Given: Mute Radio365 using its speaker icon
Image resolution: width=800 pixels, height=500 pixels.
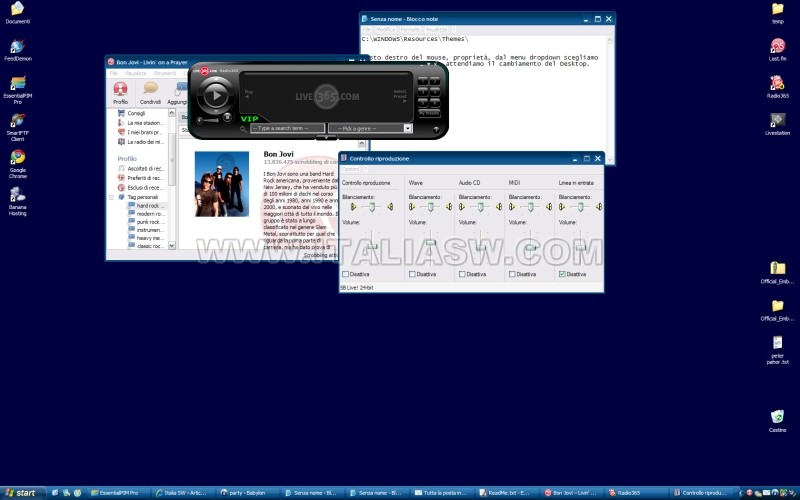Looking at the screenshot, I should 199,121.
